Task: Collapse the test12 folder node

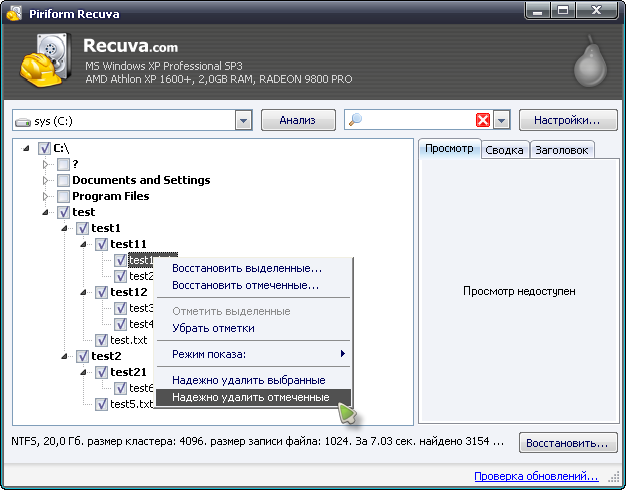Action: 84,292
